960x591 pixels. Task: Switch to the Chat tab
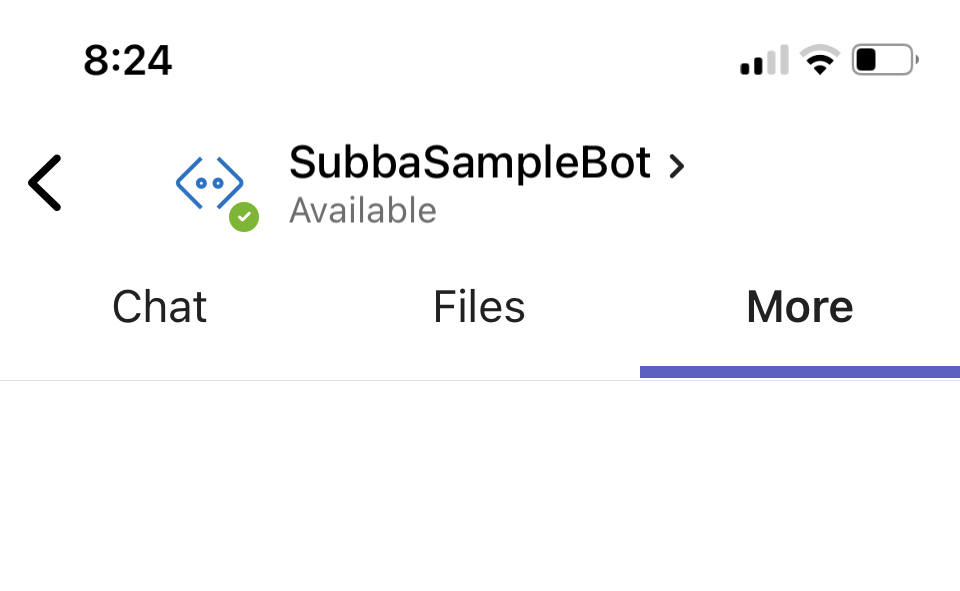click(x=159, y=307)
